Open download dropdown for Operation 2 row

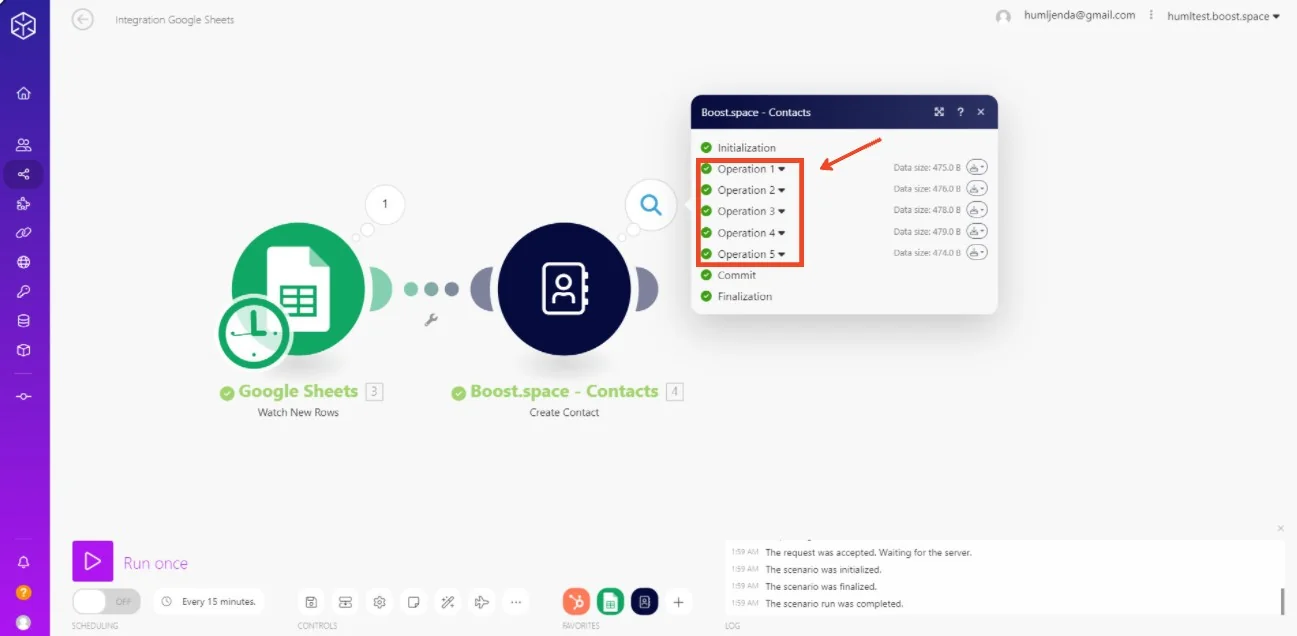coord(977,189)
